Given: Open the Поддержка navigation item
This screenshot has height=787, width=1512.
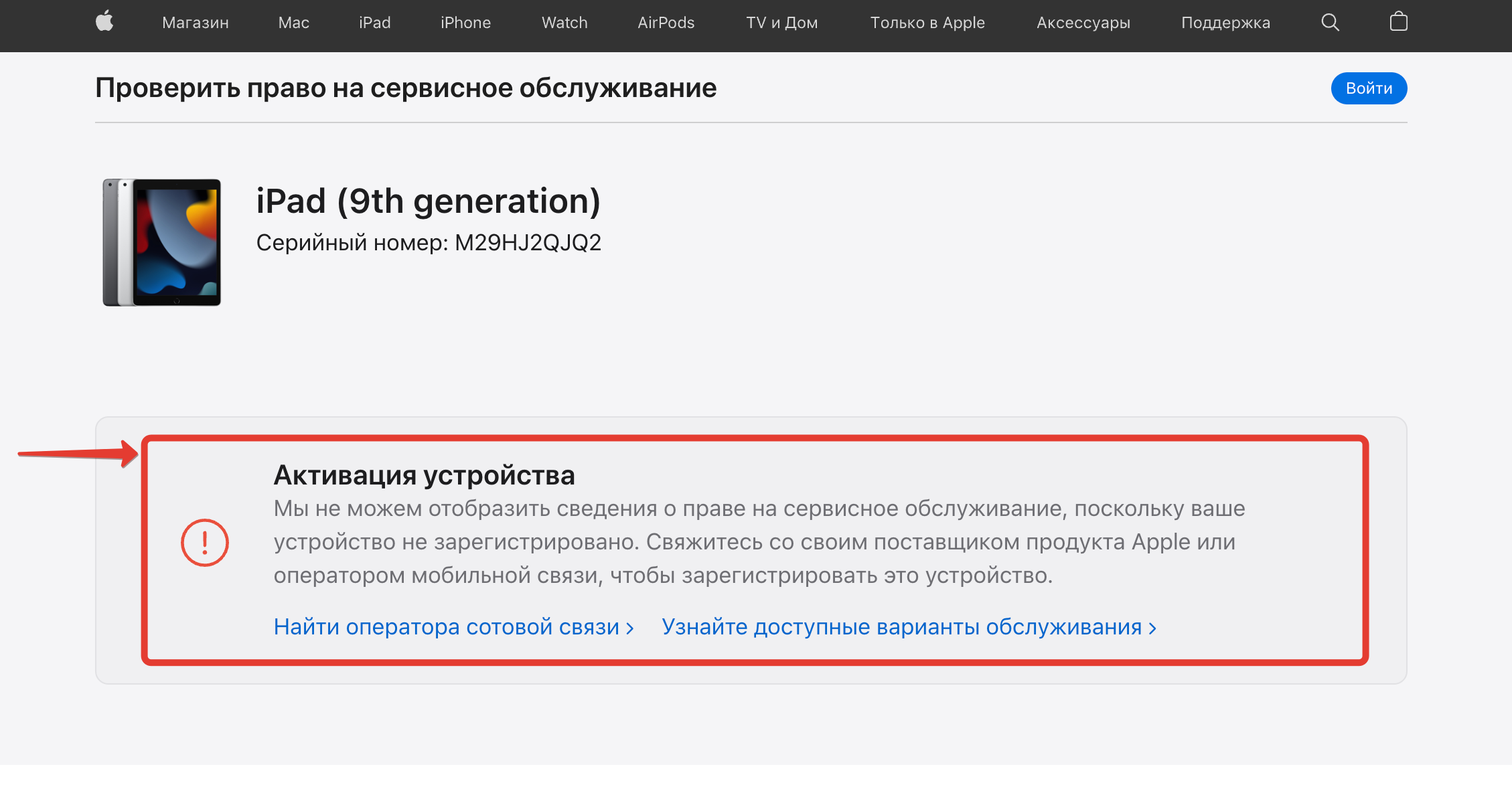Looking at the screenshot, I should (x=1225, y=23).
